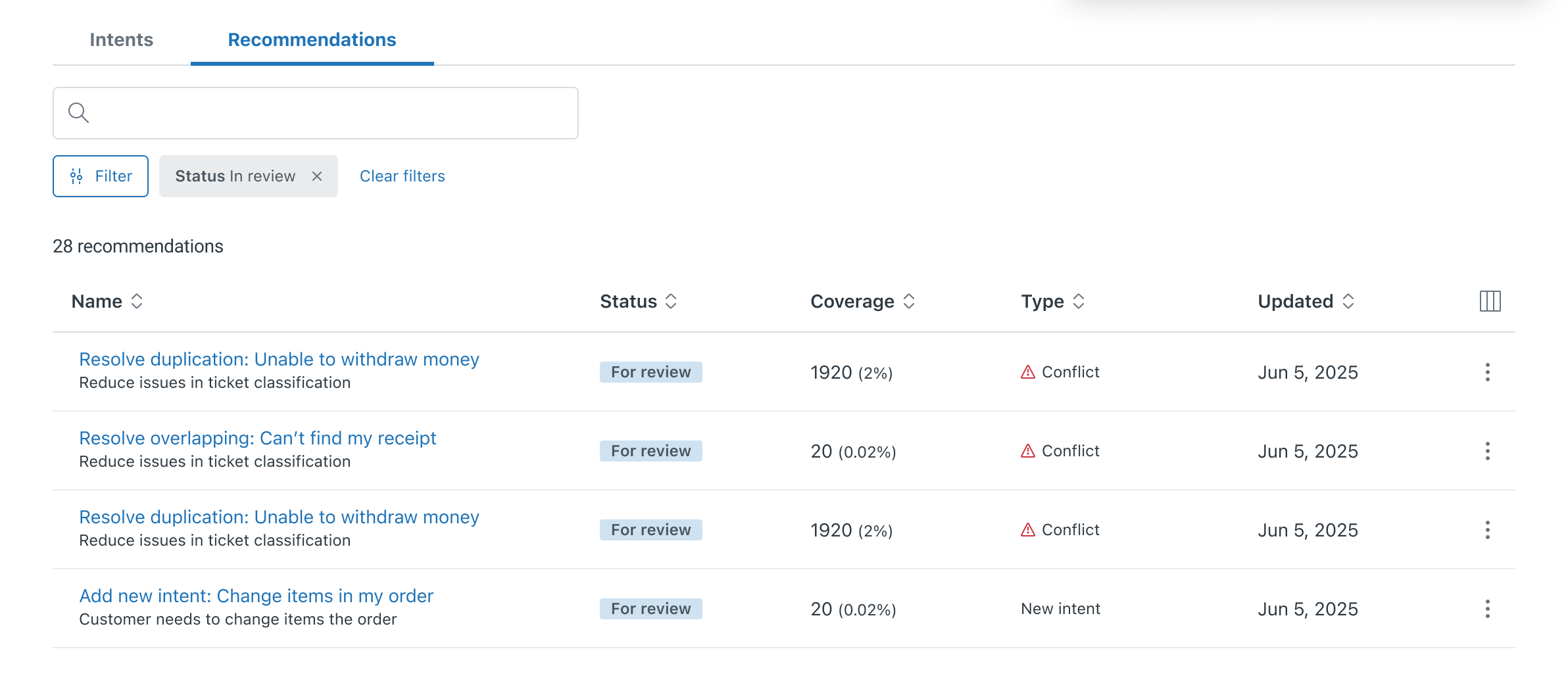Image resolution: width=1568 pixels, height=689 pixels.
Task: Click the Conflict warning icon in the first row
Action: 1027,372
